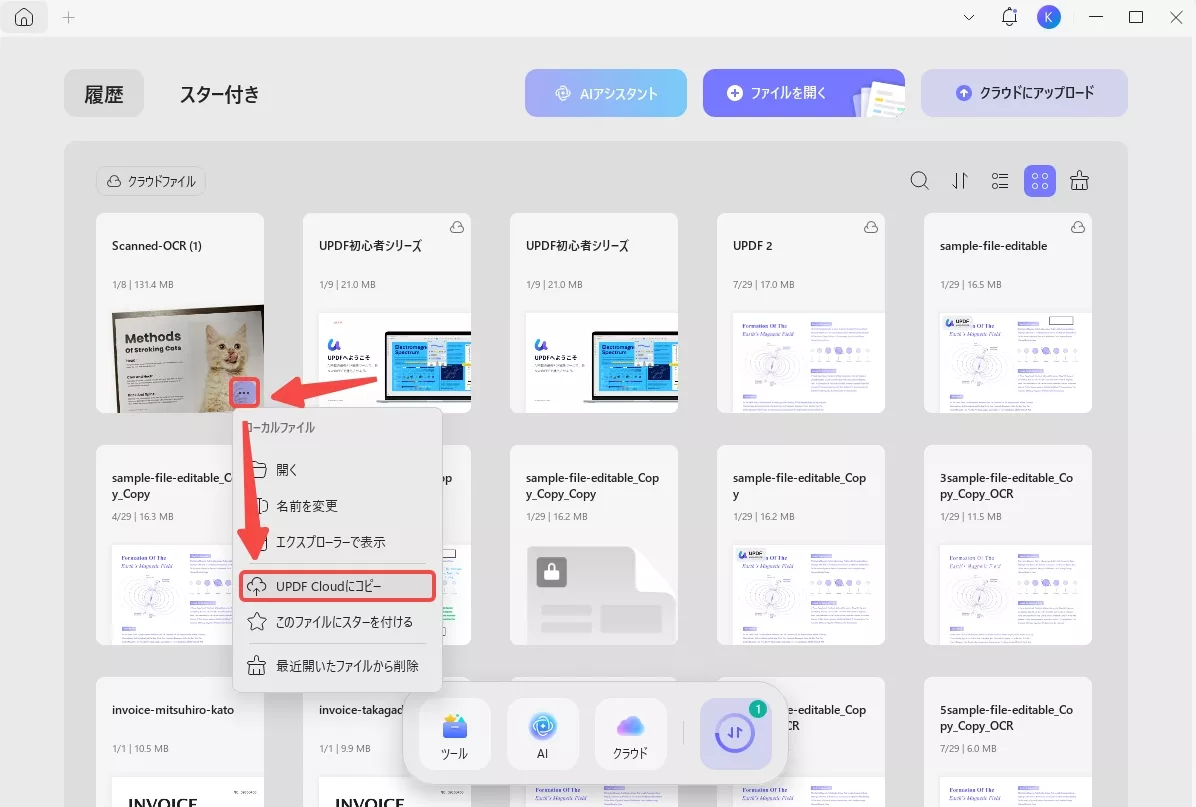Open the クラウド button in bottom dock
Image resolution: width=1196 pixels, height=807 pixels.
tap(630, 734)
